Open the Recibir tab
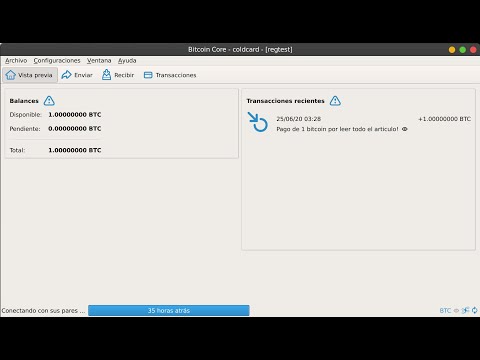The image size is (480, 360). tap(118, 75)
